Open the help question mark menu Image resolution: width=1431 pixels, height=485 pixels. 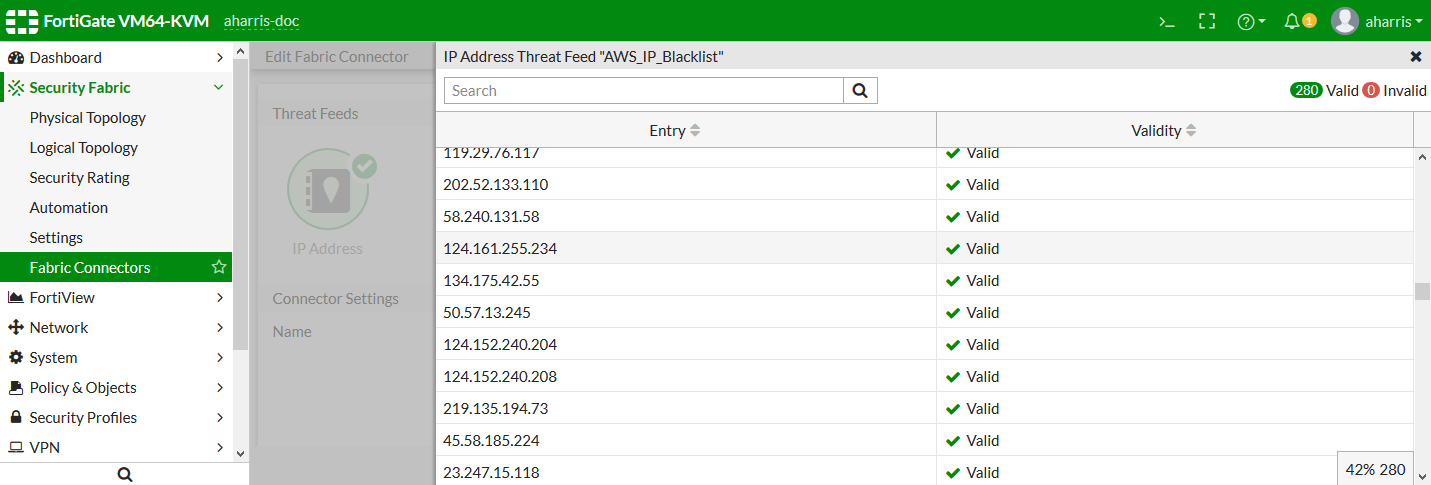1250,21
